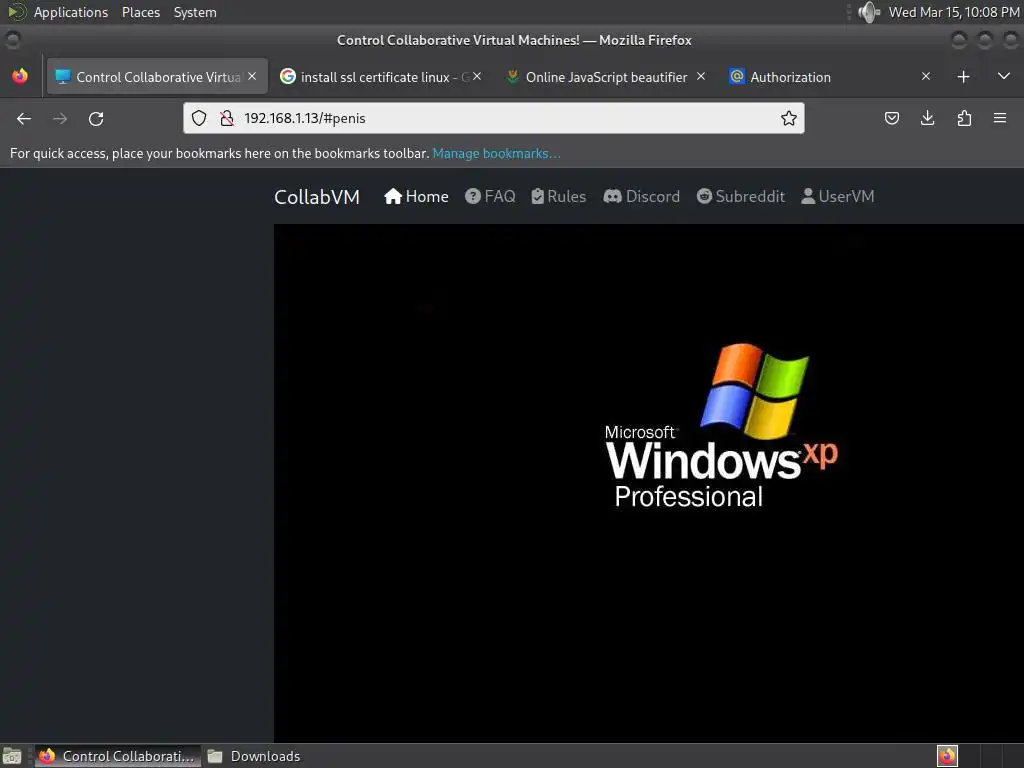Close the Online JavaScript beautifier tab
Screen dimensions: 1024x768
(701, 76)
